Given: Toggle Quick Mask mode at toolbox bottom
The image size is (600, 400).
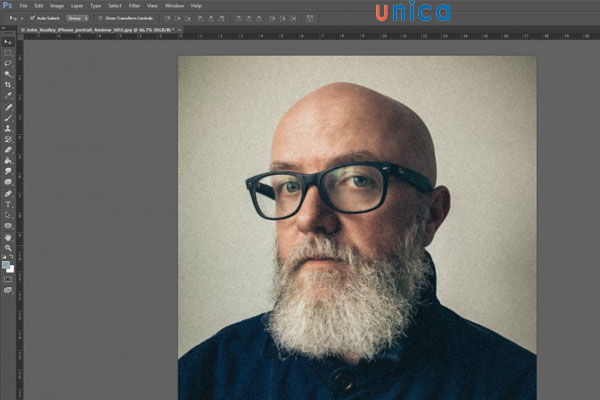Looking at the screenshot, I should pyautogui.click(x=8, y=279).
